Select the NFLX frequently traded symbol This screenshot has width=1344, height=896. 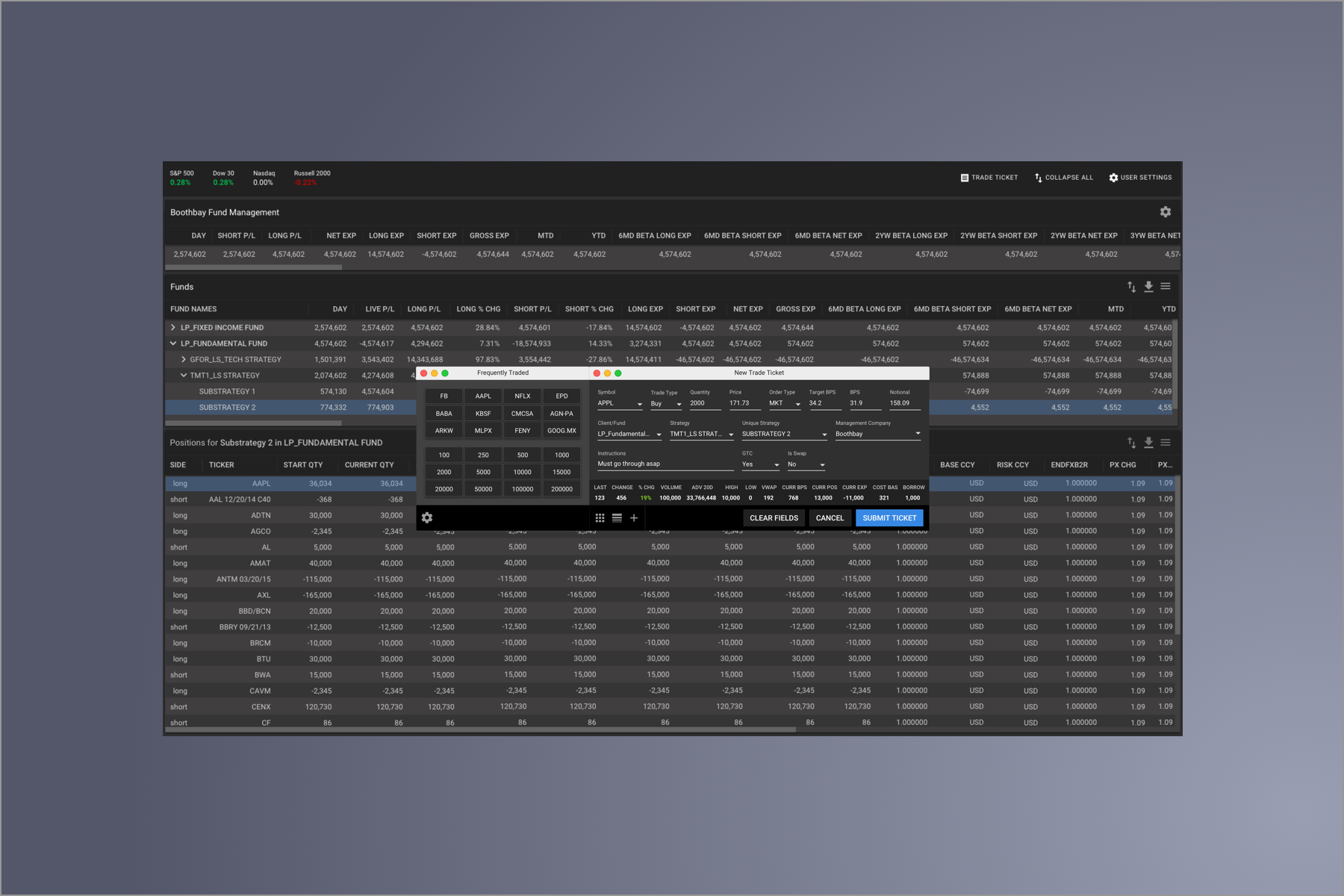point(523,396)
